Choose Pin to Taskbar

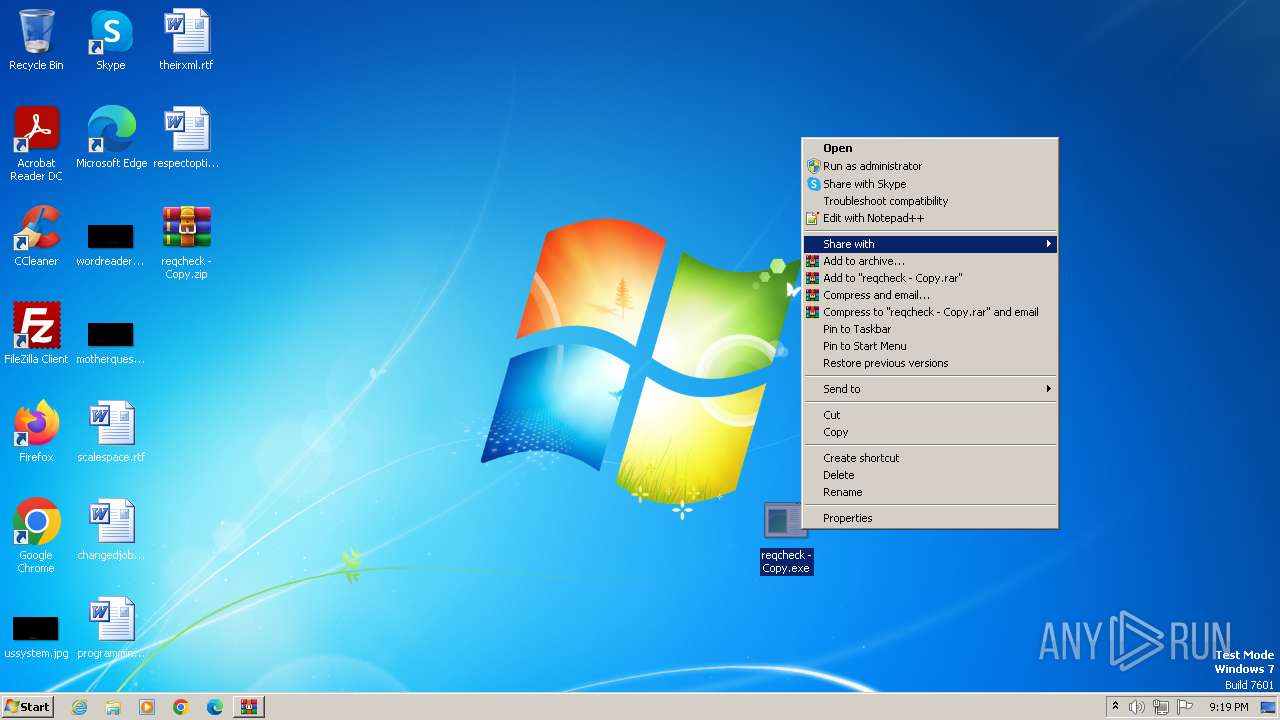coord(930,329)
